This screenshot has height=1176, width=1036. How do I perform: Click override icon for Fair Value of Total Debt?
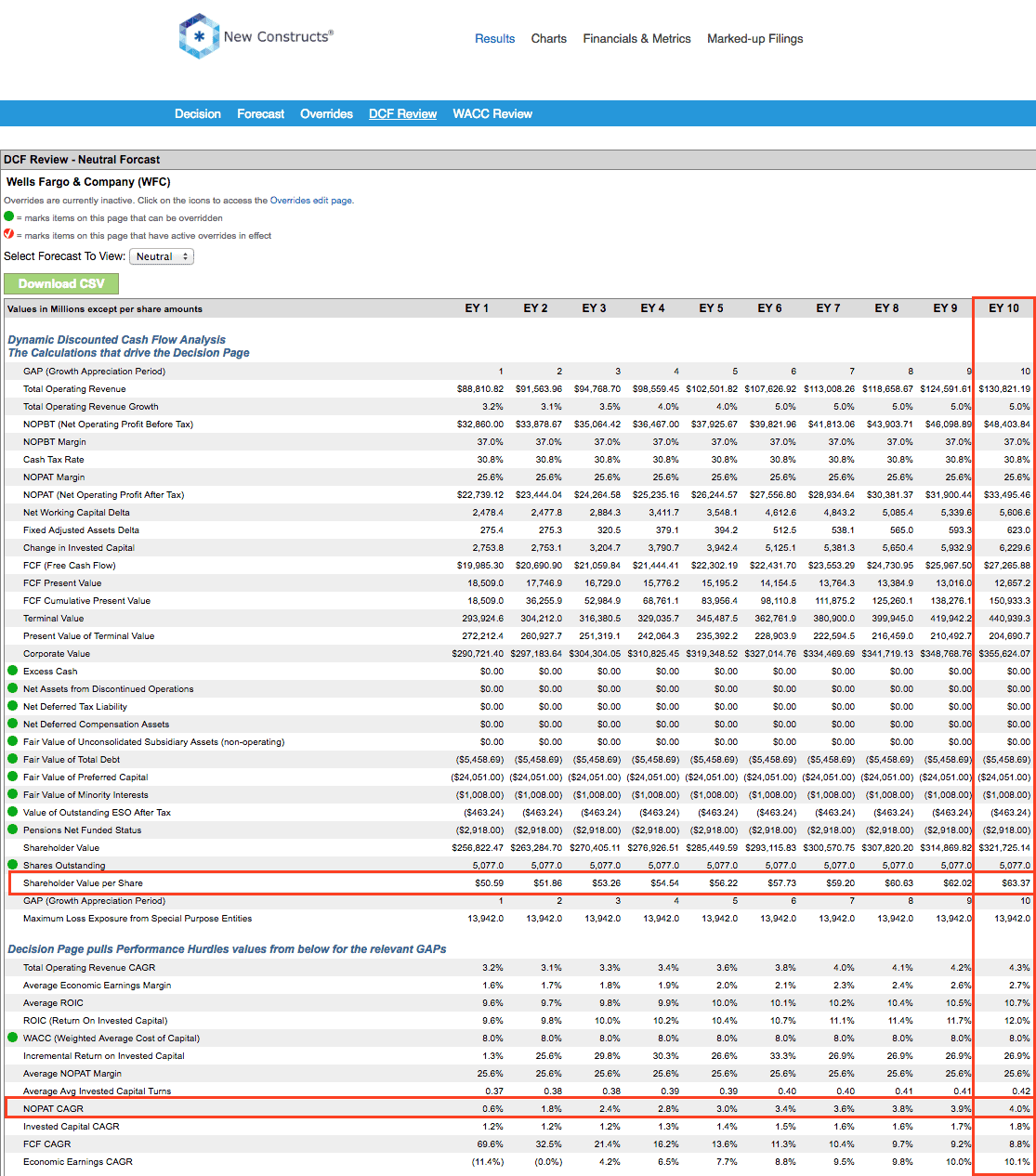[x=13, y=759]
